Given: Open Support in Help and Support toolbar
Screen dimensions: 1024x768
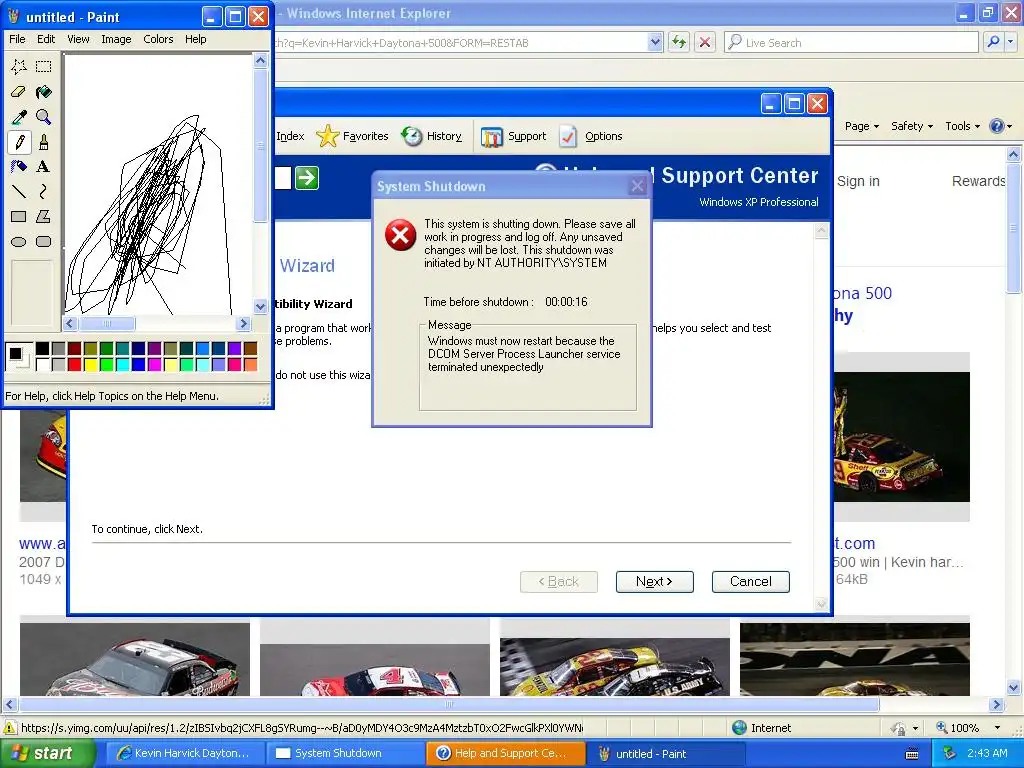Looking at the screenshot, I should pos(513,136).
